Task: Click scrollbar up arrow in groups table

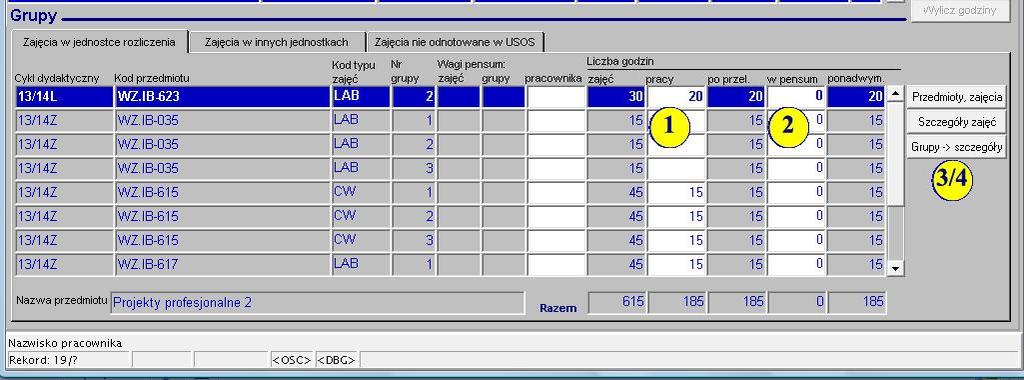Action: [x=896, y=94]
